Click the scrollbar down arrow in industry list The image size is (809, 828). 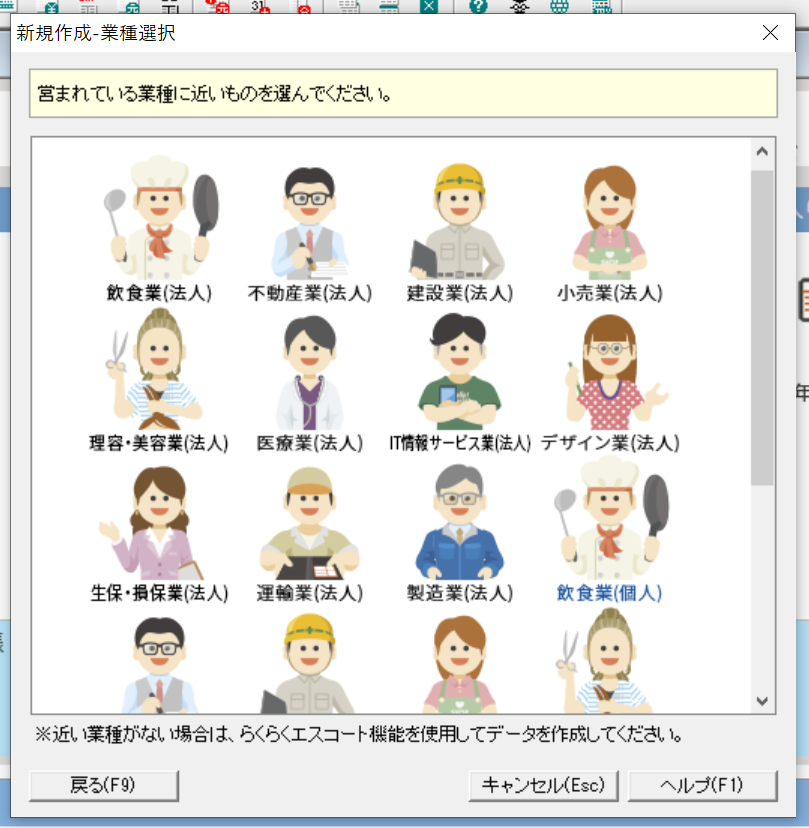(762, 701)
